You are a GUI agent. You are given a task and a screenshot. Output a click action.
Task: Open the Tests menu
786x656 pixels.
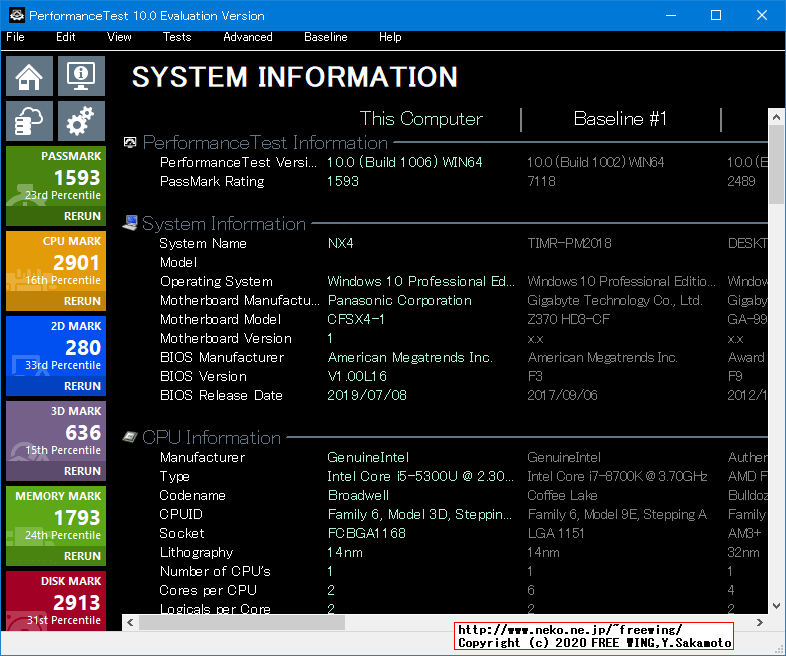(177, 37)
